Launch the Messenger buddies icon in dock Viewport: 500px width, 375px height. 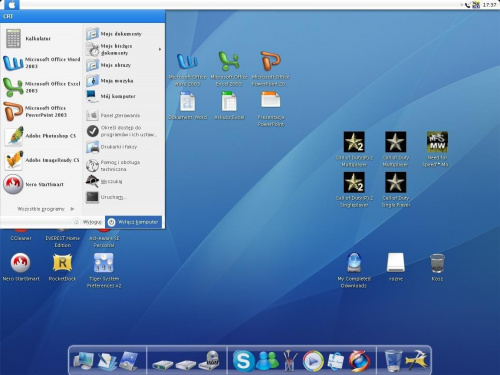[267, 360]
